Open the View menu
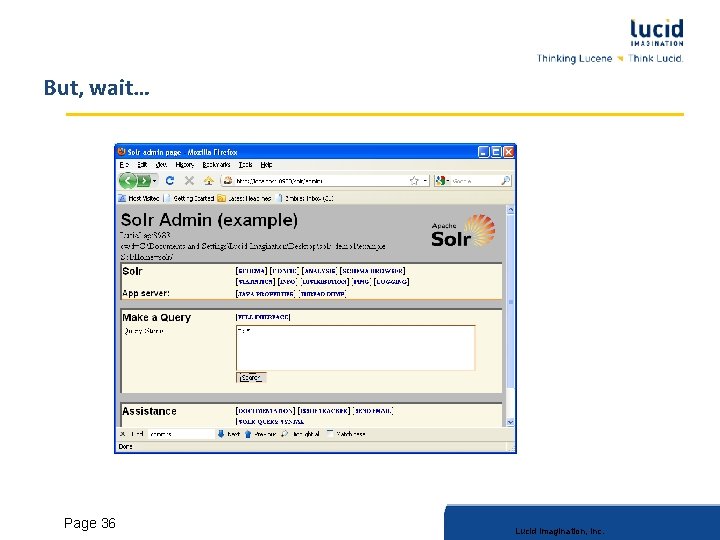 pos(161,165)
